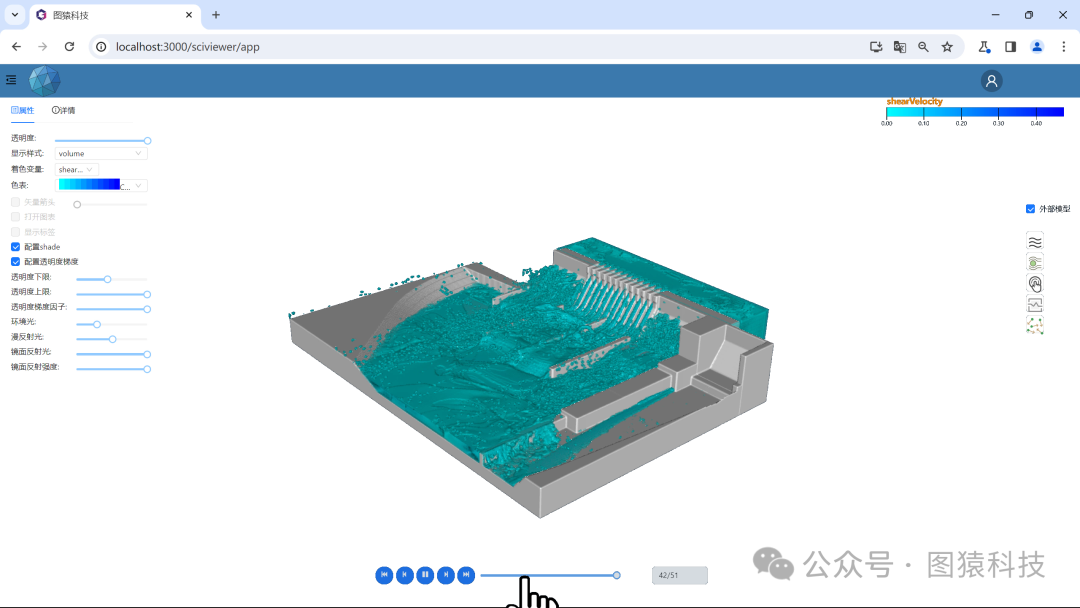This screenshot has width=1080, height=608.
Task: Click the frame counter field showing 42/51
Action: pyautogui.click(x=680, y=575)
